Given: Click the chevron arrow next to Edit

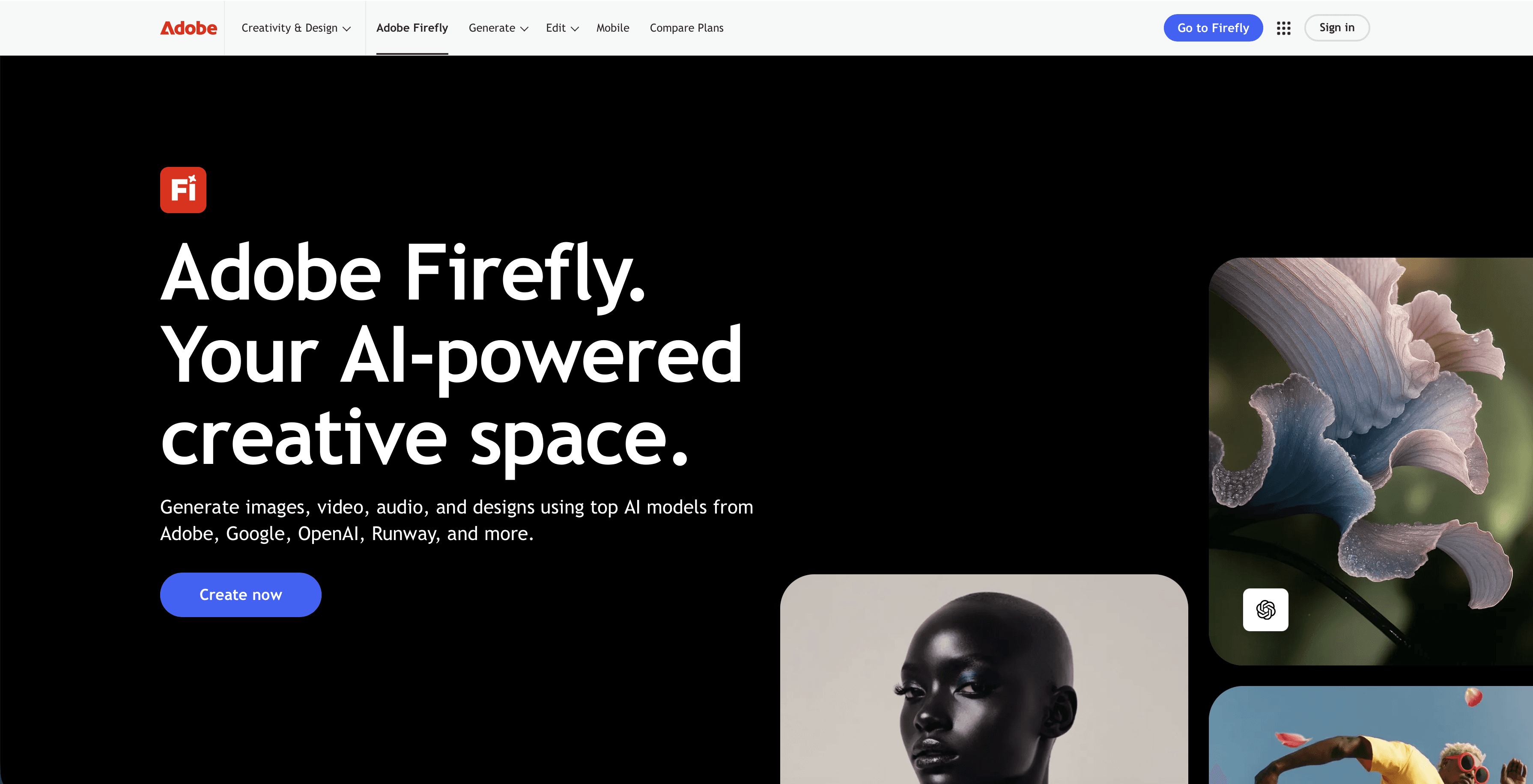Looking at the screenshot, I should coord(575,29).
